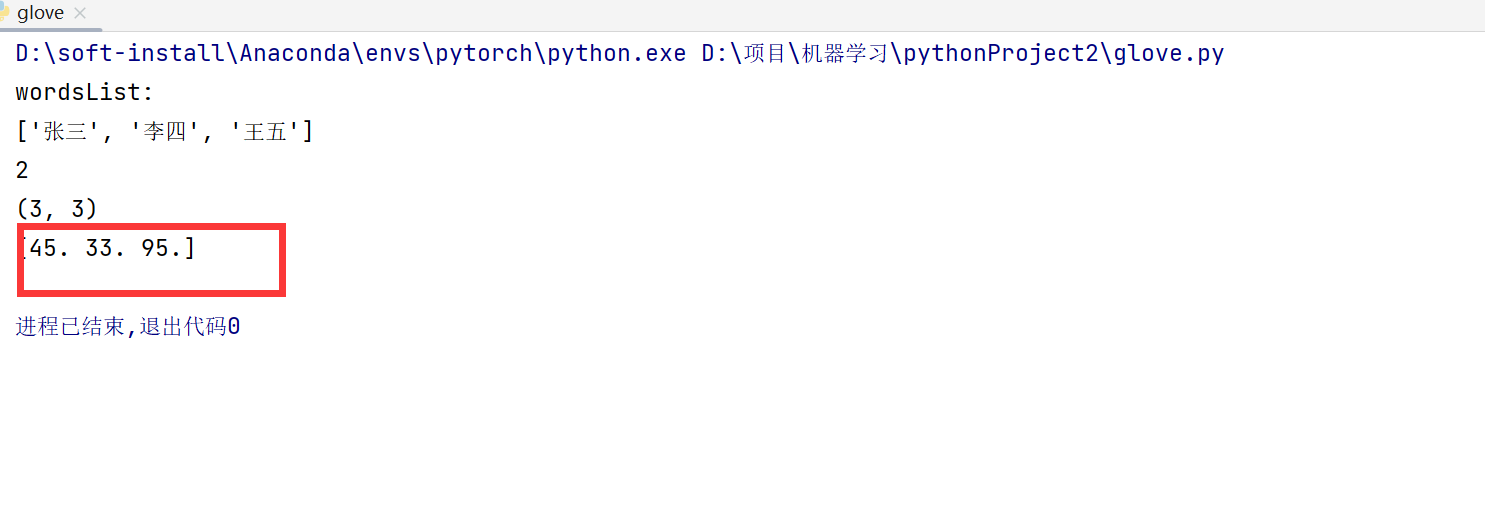This screenshot has height=519, width=1485.
Task: Click the 项目 folder in the script path
Action: [x=768, y=53]
